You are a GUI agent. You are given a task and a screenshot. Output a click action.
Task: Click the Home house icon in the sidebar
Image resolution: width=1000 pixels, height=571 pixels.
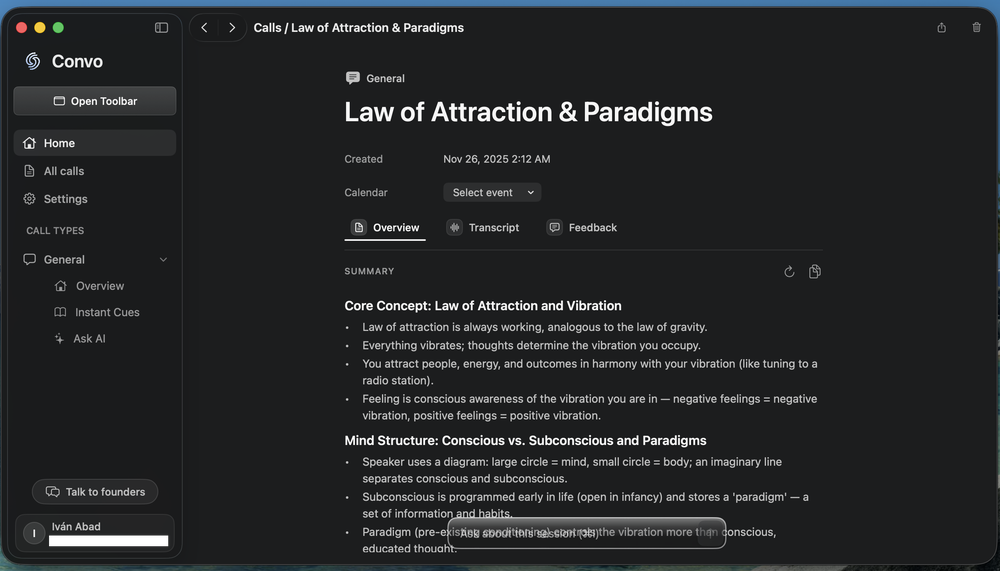pos(29,143)
